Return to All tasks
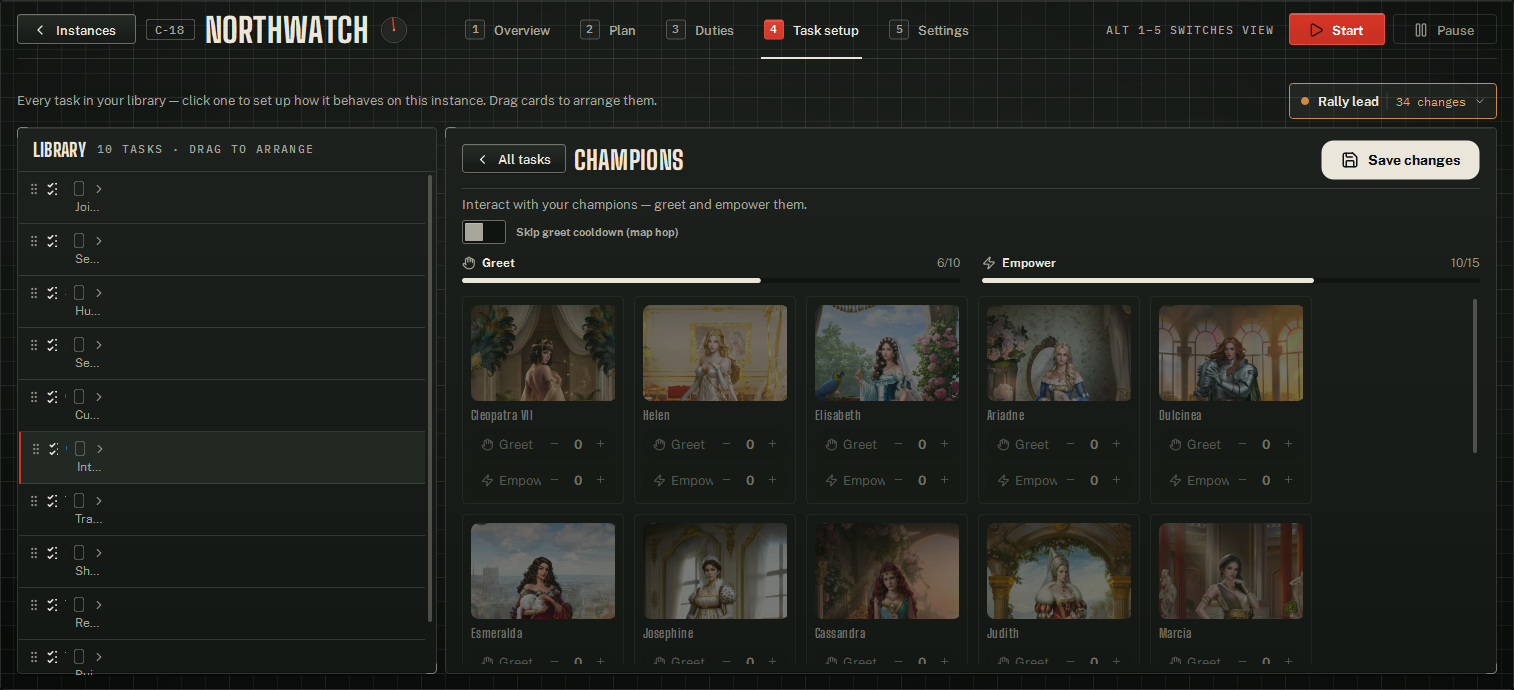Screen dimensions: 1514x690 (x=514, y=159)
